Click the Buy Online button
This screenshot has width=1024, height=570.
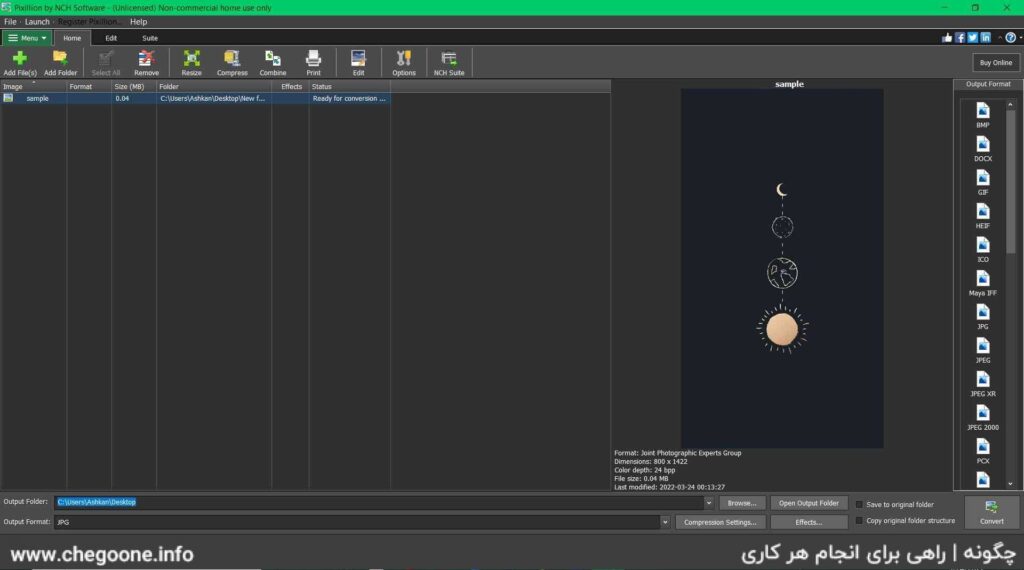tap(995, 63)
